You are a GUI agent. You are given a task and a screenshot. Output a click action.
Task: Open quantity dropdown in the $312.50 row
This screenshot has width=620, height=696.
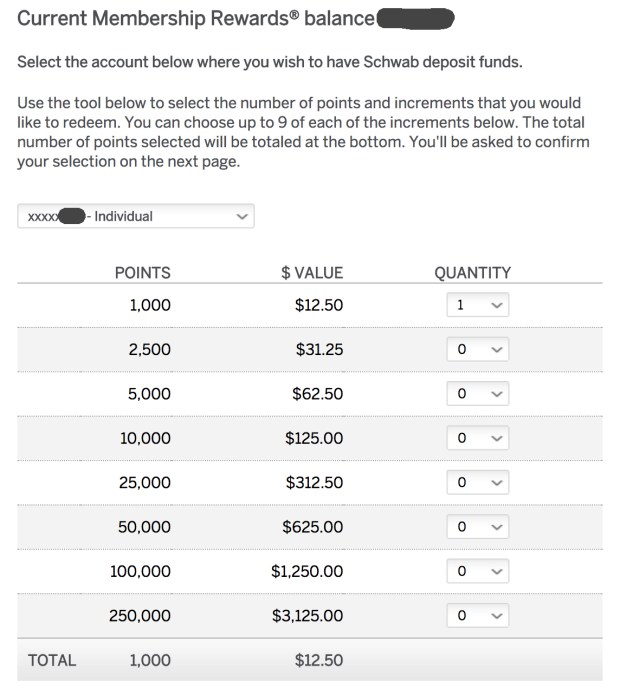pos(477,482)
